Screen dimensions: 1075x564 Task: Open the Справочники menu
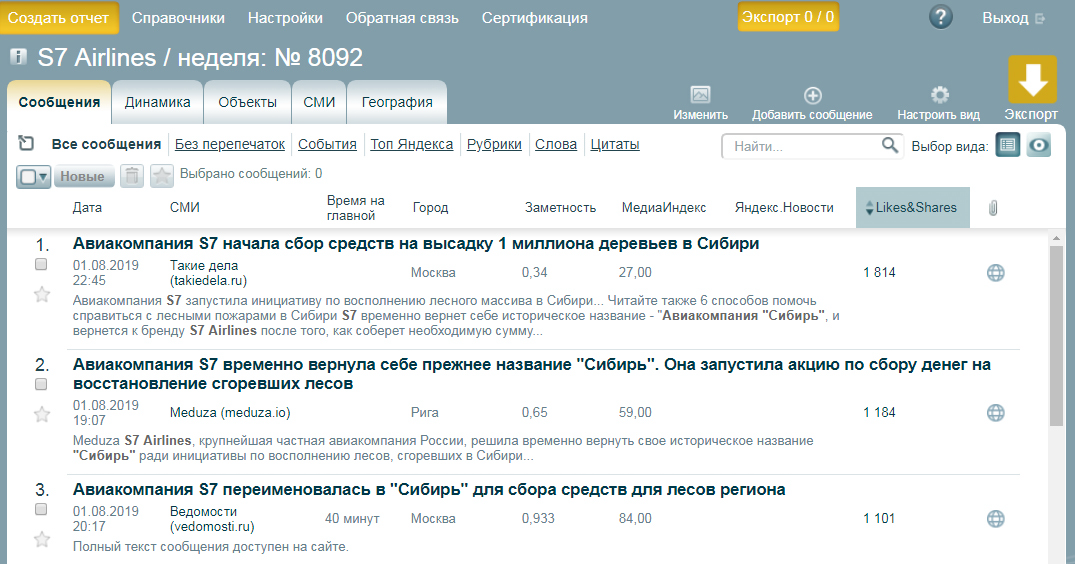[x=178, y=18]
